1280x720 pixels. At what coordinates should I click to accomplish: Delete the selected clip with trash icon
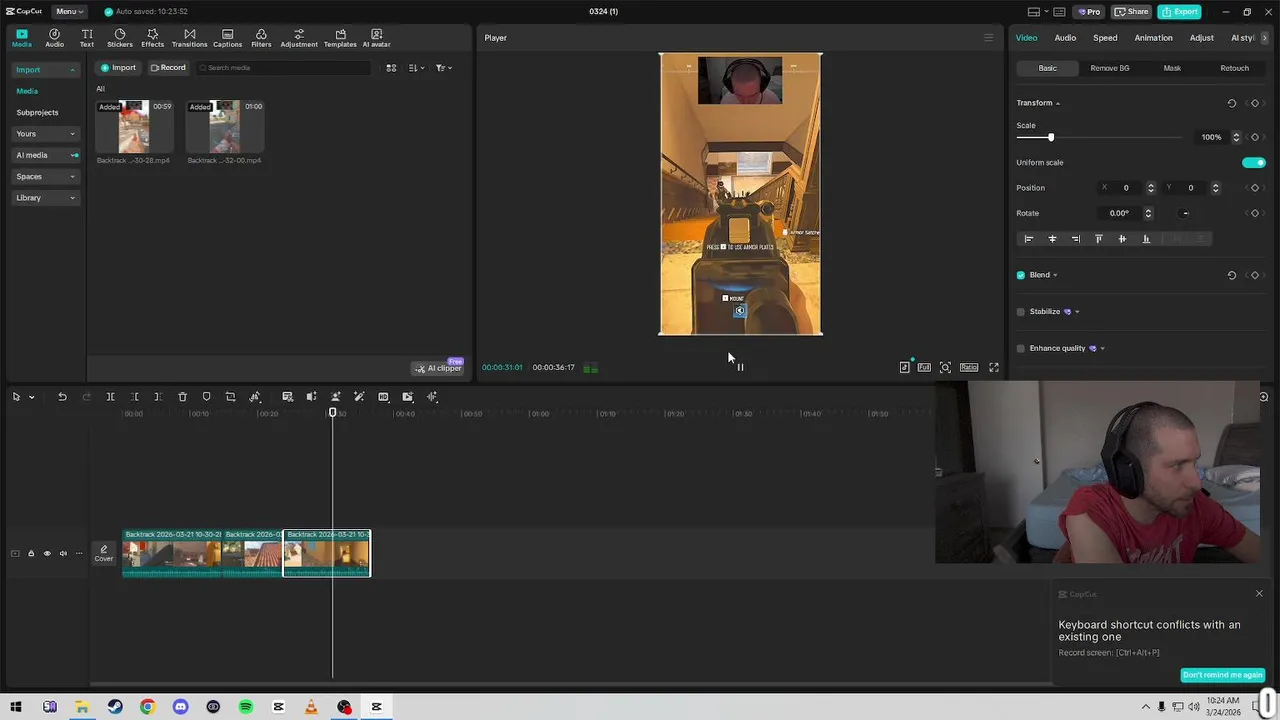pos(182,397)
